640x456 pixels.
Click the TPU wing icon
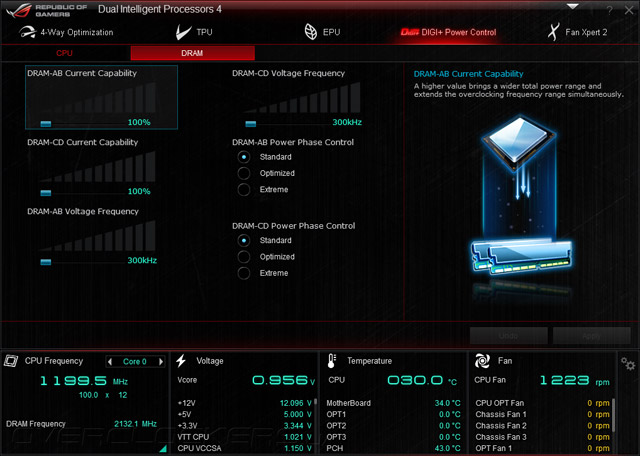click(x=183, y=32)
